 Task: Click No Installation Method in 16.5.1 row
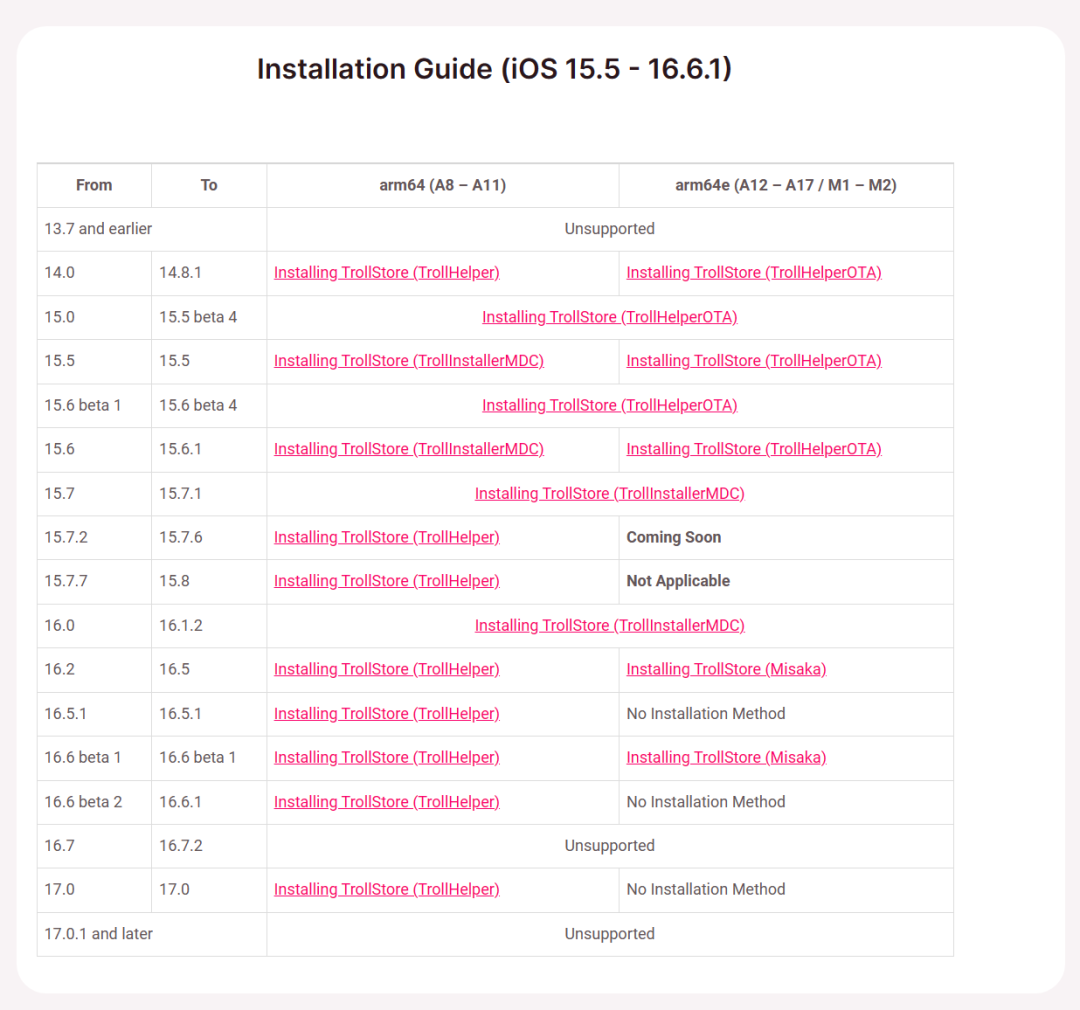786,714
